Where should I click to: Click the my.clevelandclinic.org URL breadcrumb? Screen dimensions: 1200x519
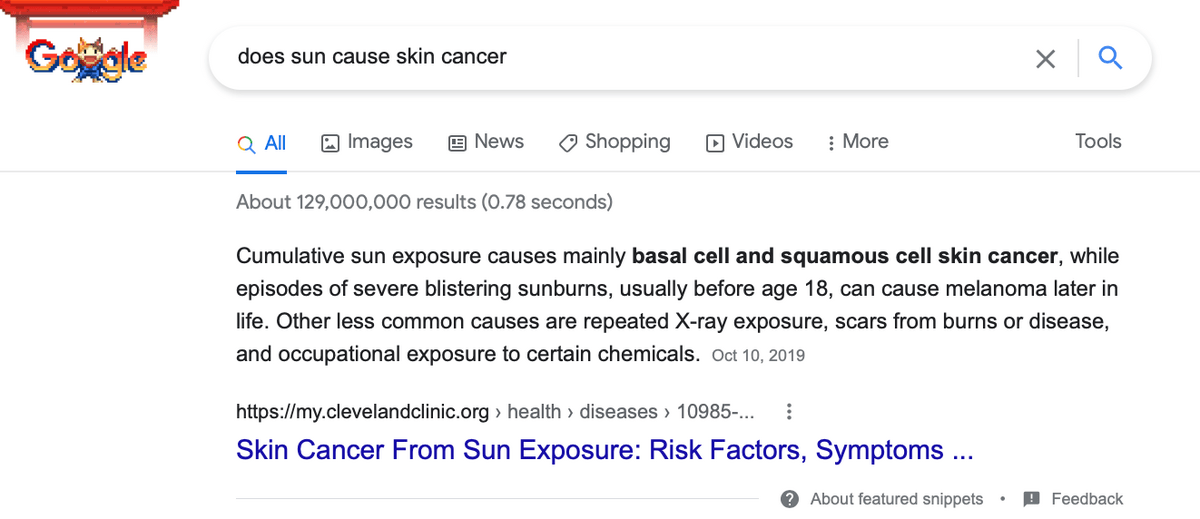[x=362, y=411]
